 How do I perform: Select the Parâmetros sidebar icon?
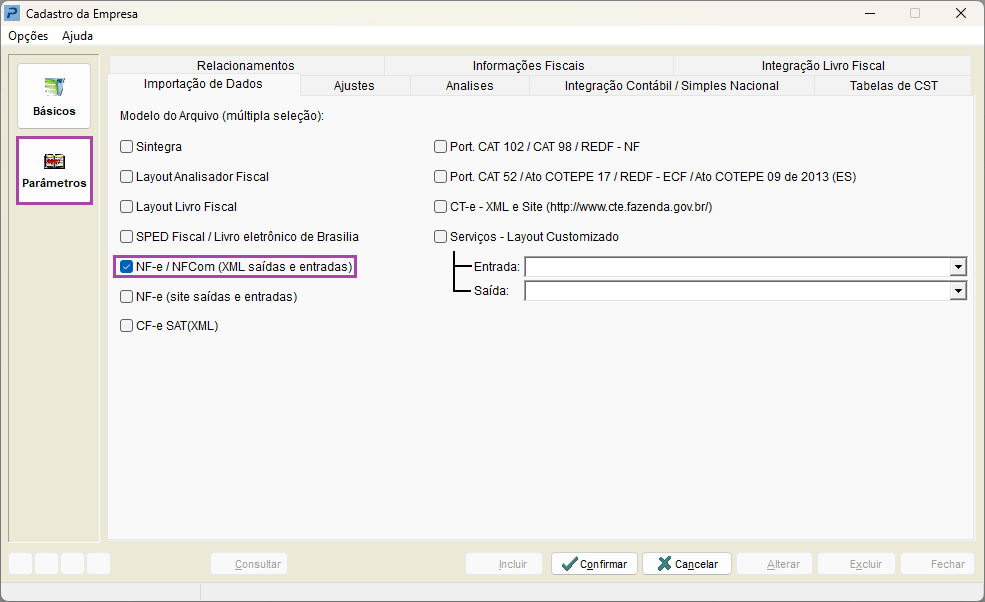(x=54, y=170)
